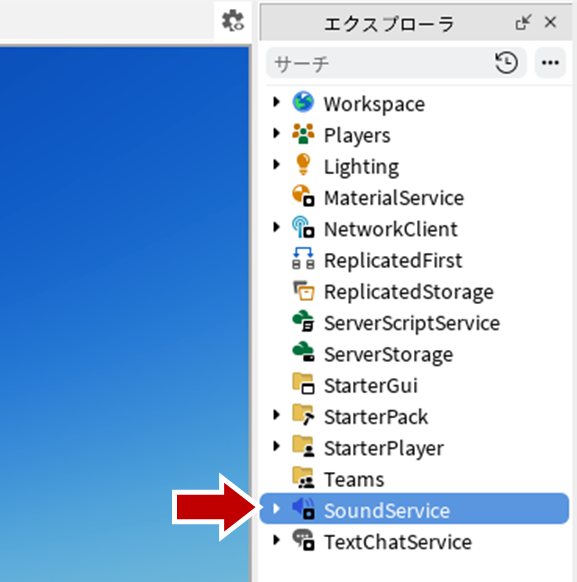Click the ServerStorage cloud icon

tap(303, 352)
